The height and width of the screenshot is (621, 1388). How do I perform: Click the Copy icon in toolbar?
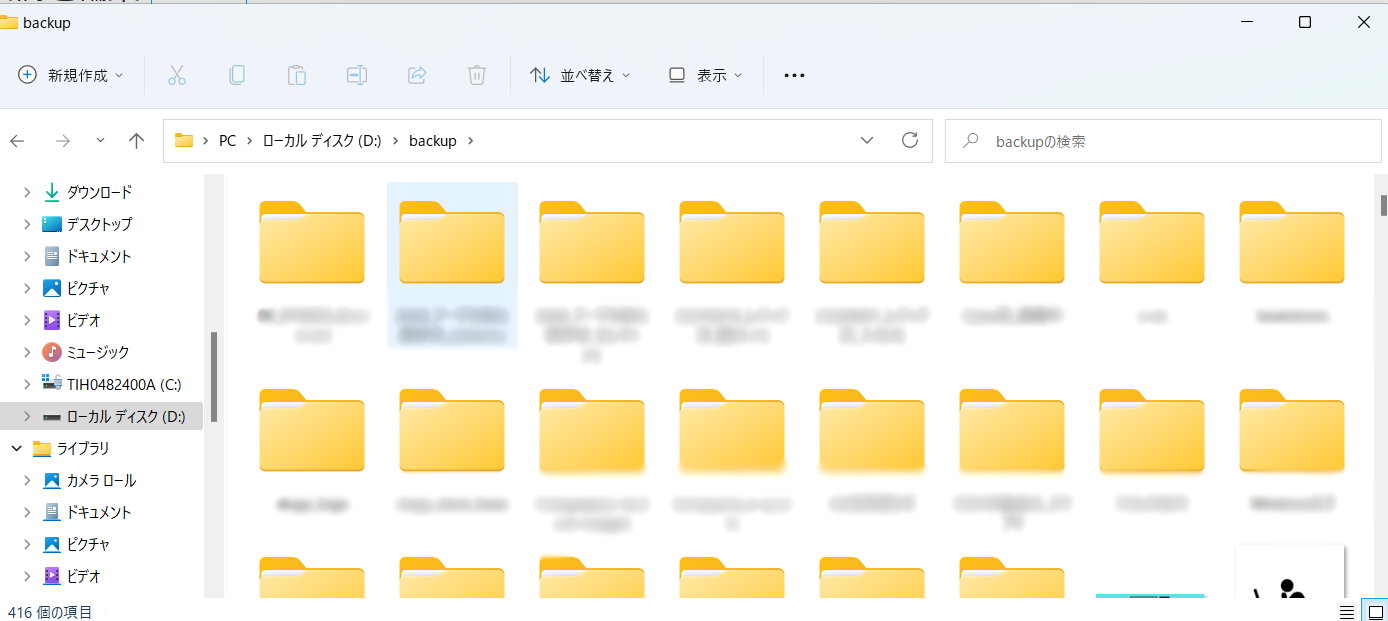237,75
